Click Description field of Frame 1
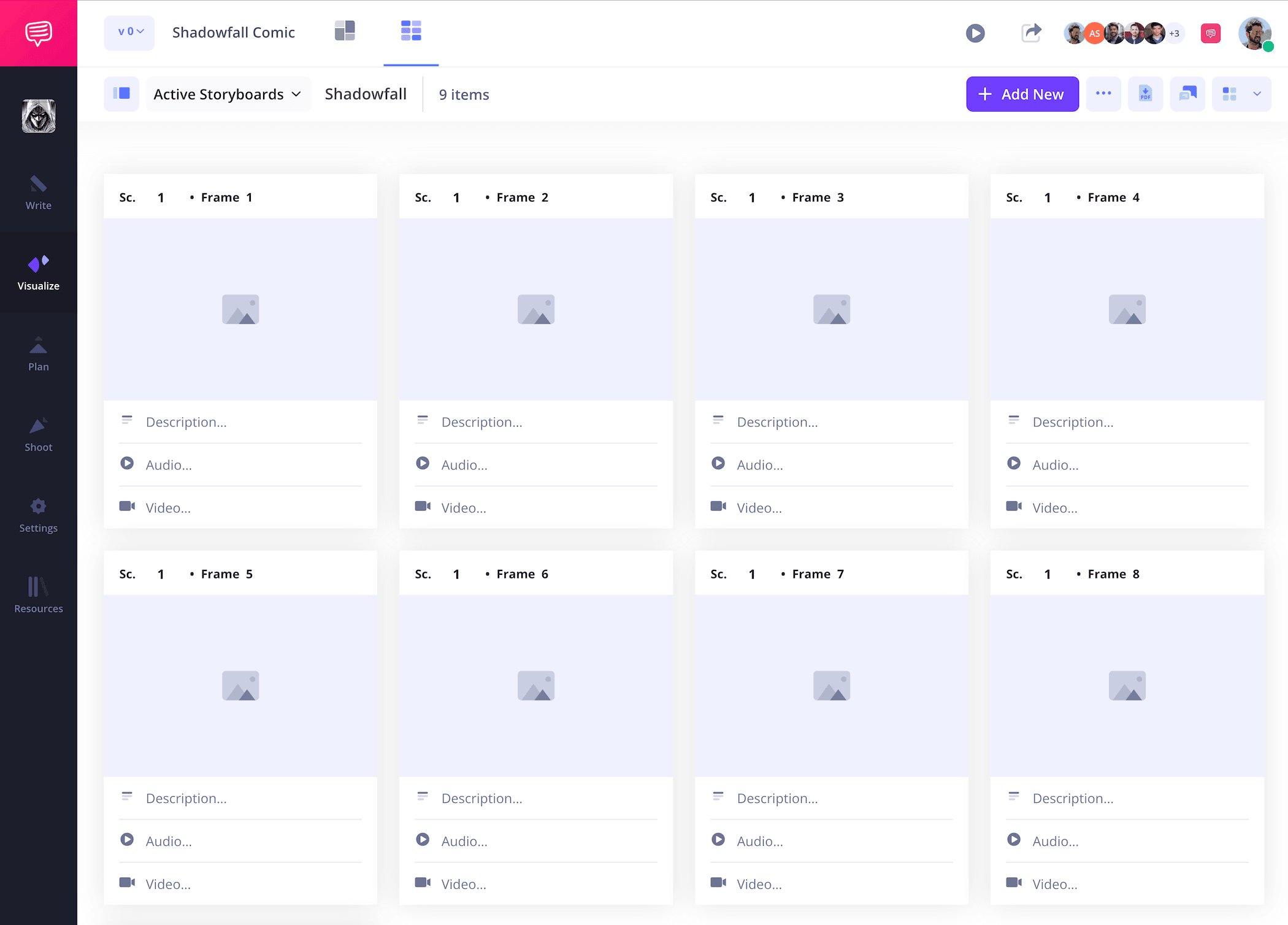The height and width of the screenshot is (925, 1288). pyautogui.click(x=186, y=422)
